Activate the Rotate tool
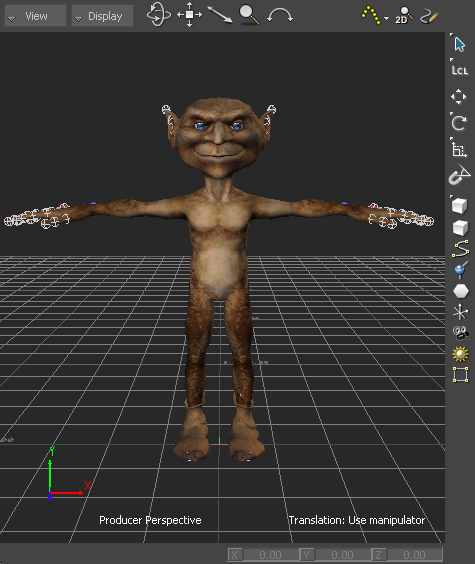This screenshot has width=475, height=564. [x=459, y=122]
